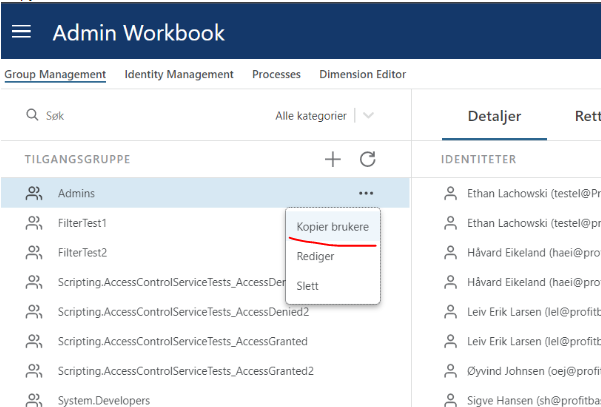This screenshot has width=601, height=407.
Task: Click the group icon beside FilterTest1
Action: [x=35, y=222]
